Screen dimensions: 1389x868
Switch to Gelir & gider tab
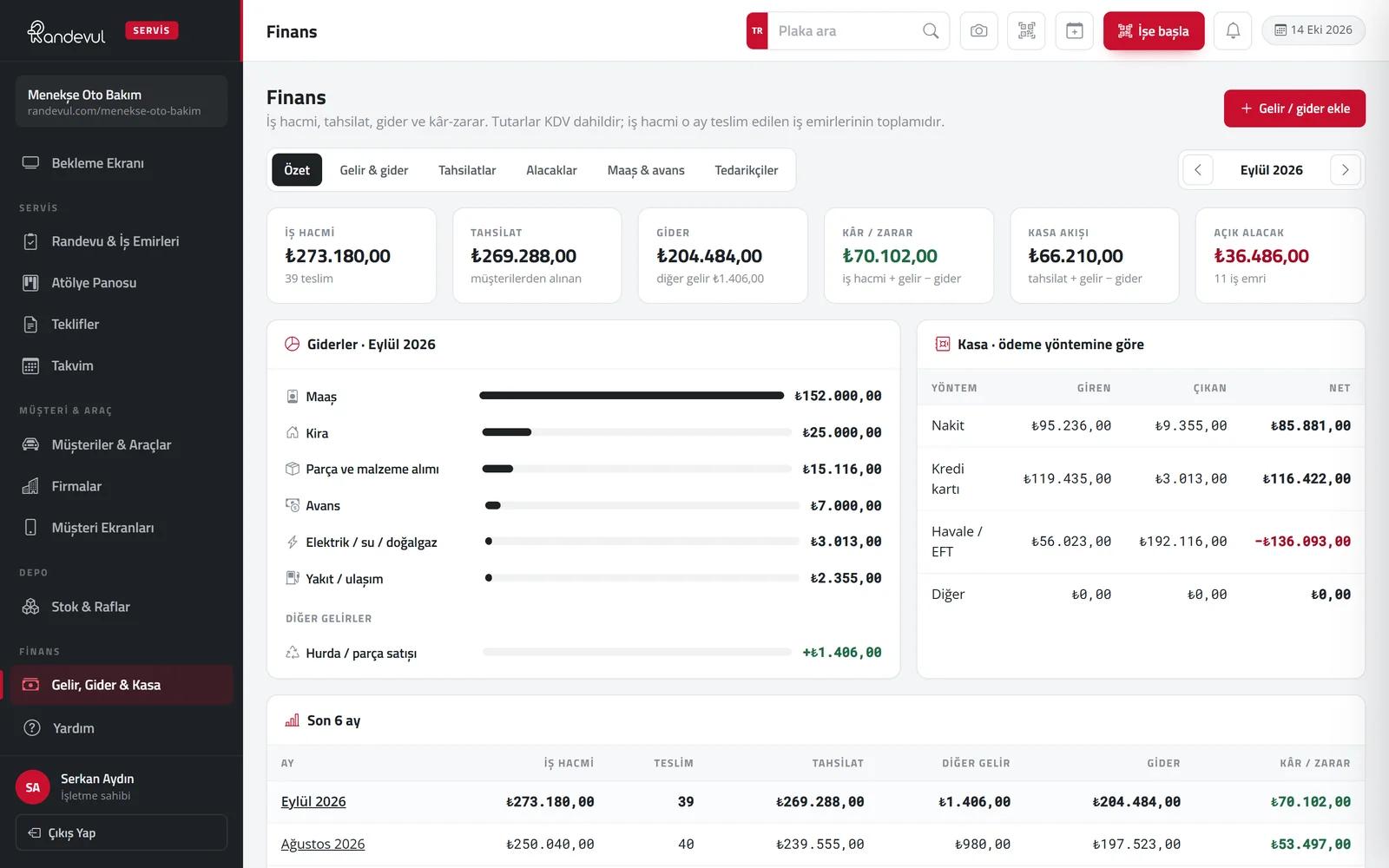[x=374, y=170]
